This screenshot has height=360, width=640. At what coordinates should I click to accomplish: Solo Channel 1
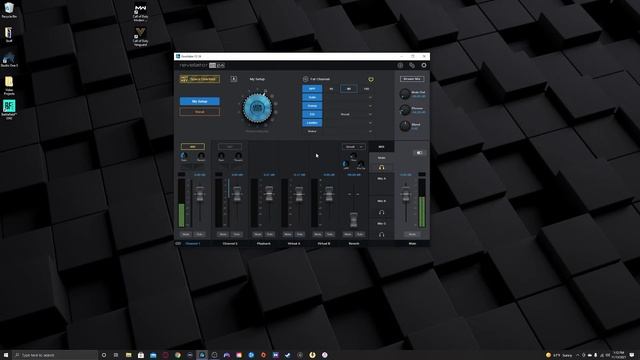point(200,234)
